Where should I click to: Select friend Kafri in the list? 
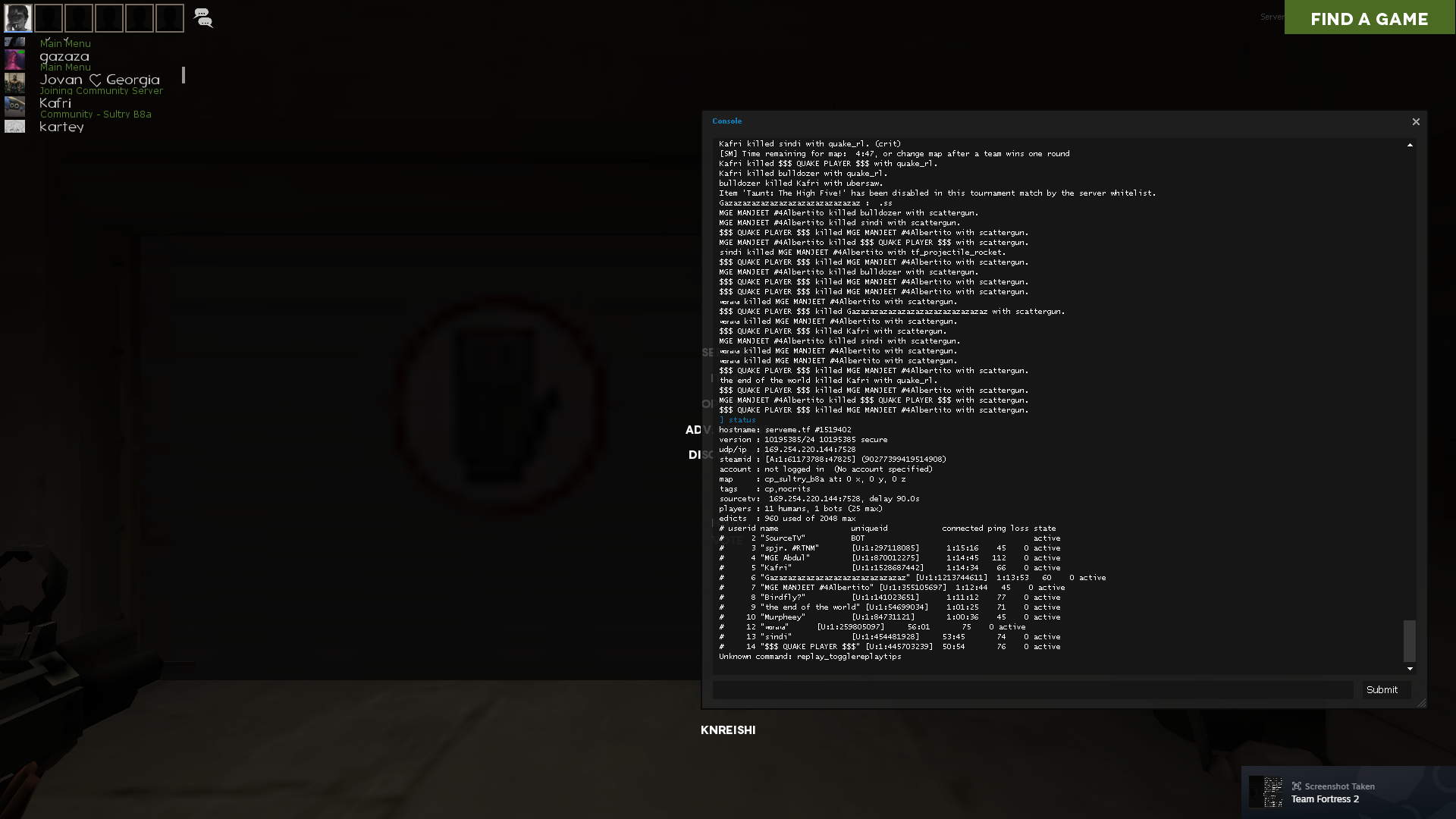(x=55, y=103)
